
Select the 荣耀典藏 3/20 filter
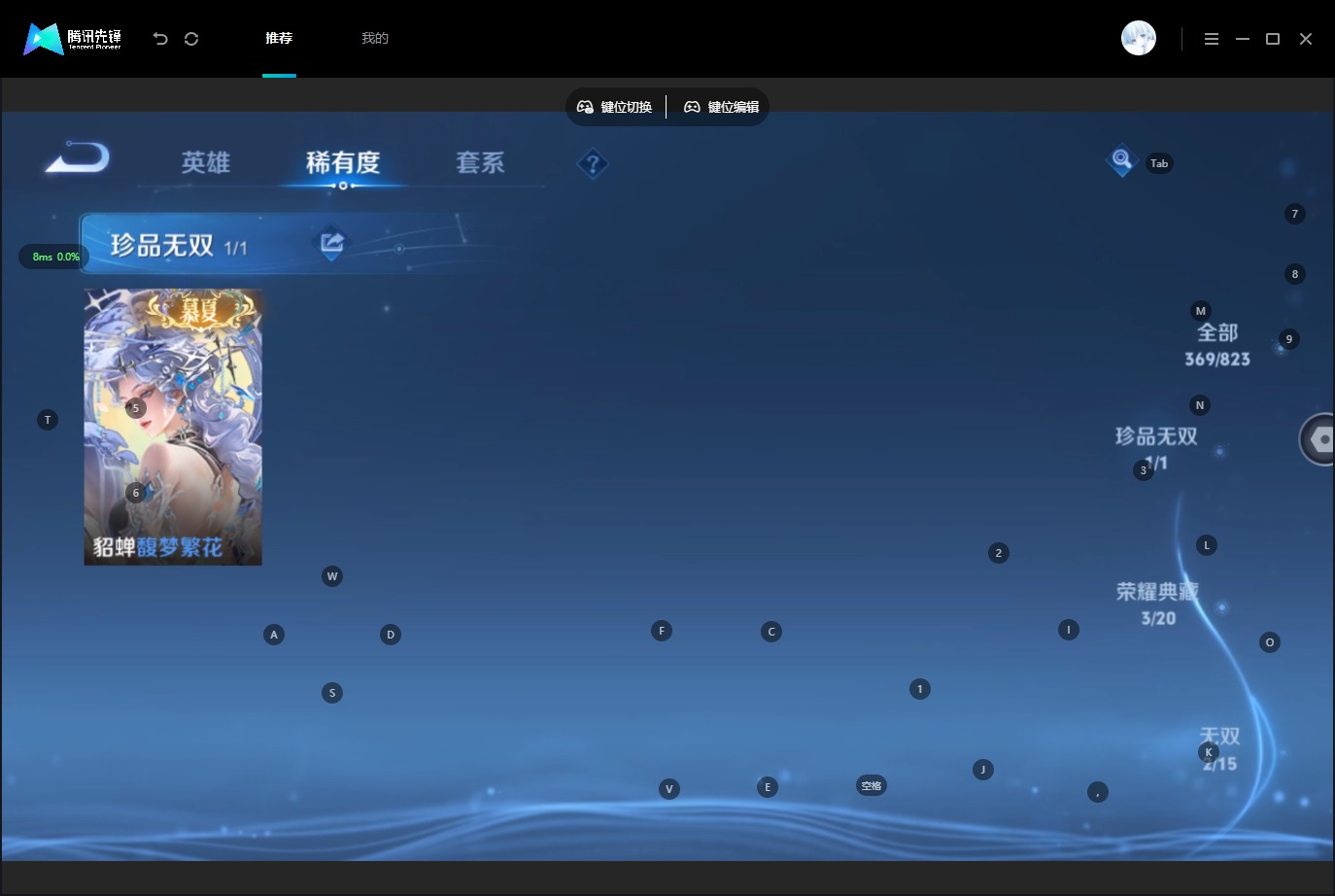point(1158,603)
